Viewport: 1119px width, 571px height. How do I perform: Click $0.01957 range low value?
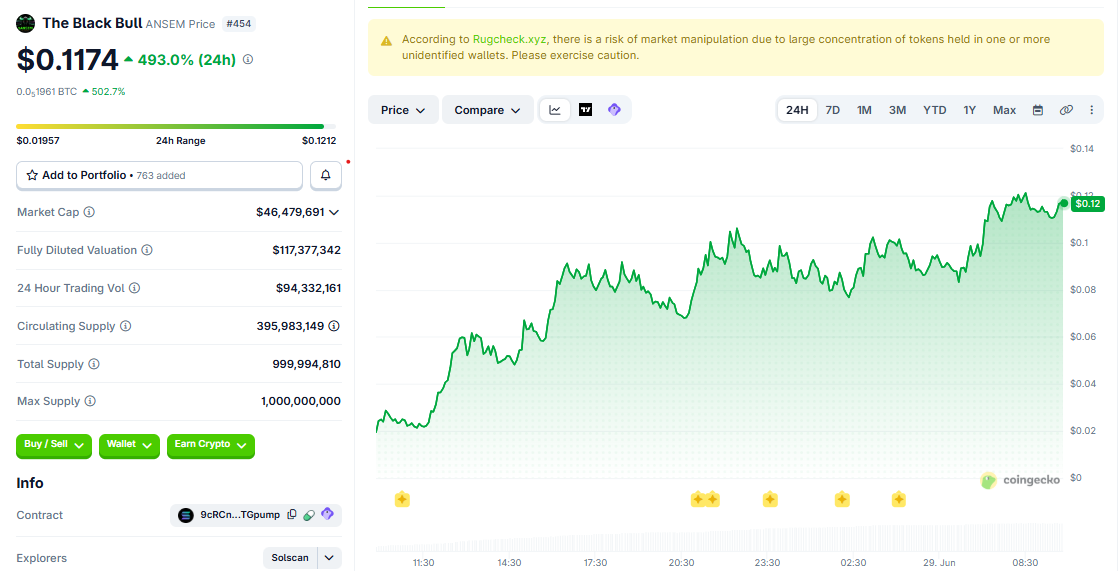pos(38,141)
